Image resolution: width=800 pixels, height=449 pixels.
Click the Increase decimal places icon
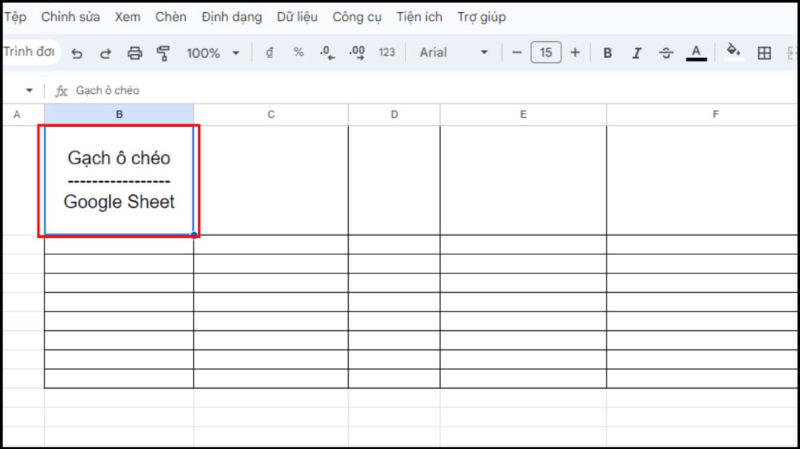(356, 53)
